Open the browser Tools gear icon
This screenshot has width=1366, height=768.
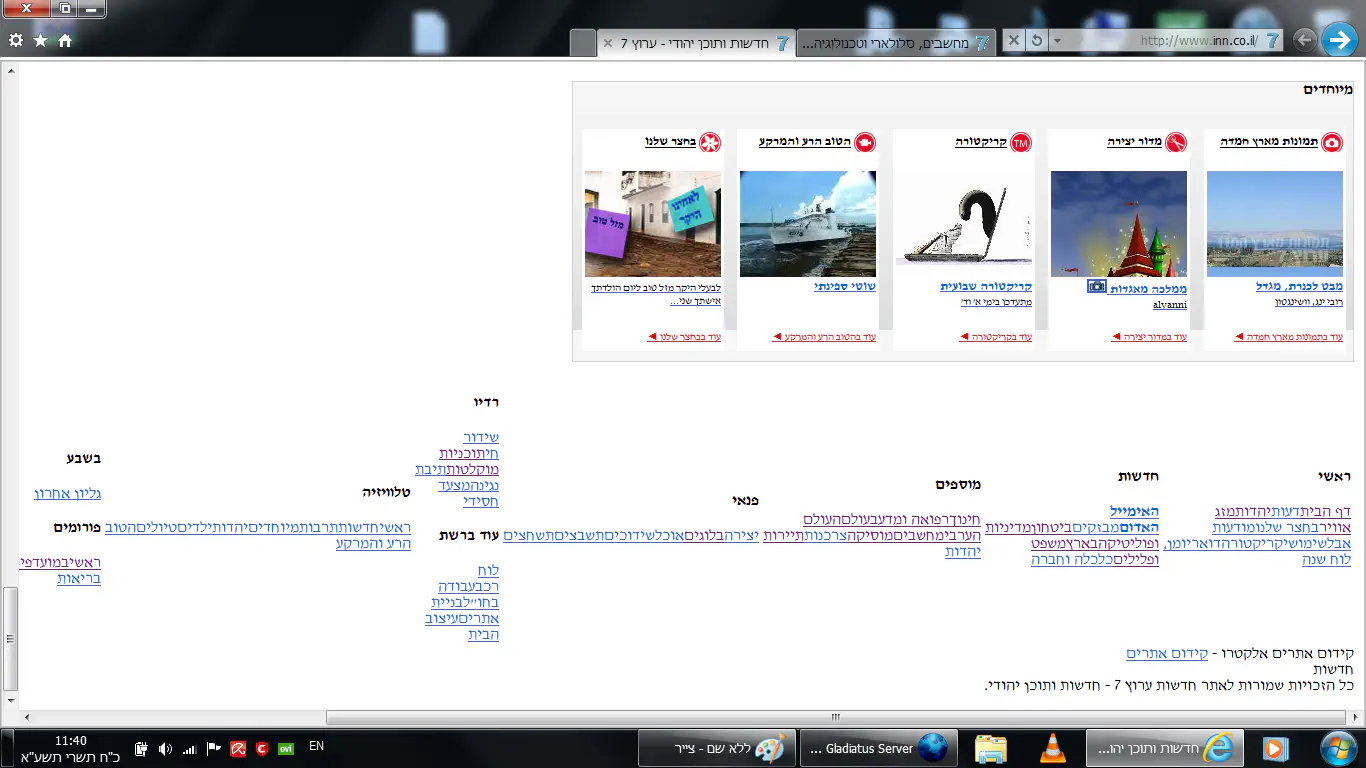click(16, 40)
